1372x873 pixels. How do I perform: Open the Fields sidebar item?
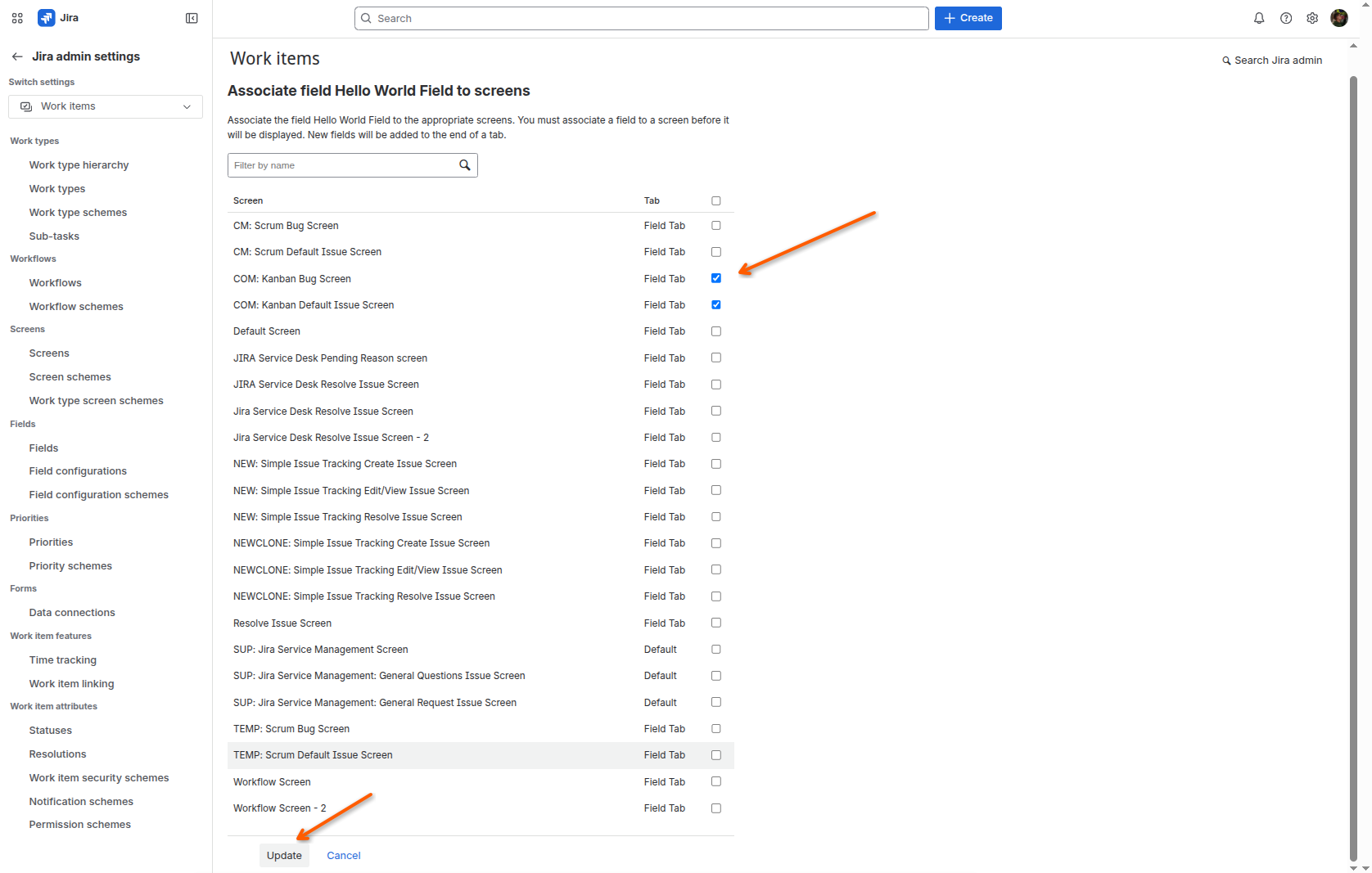(x=43, y=448)
